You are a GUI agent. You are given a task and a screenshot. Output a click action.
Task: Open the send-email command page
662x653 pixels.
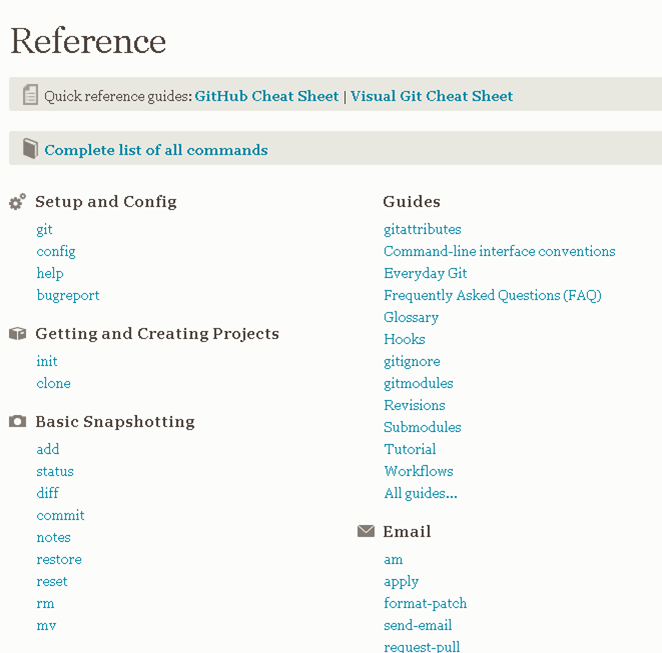418,625
